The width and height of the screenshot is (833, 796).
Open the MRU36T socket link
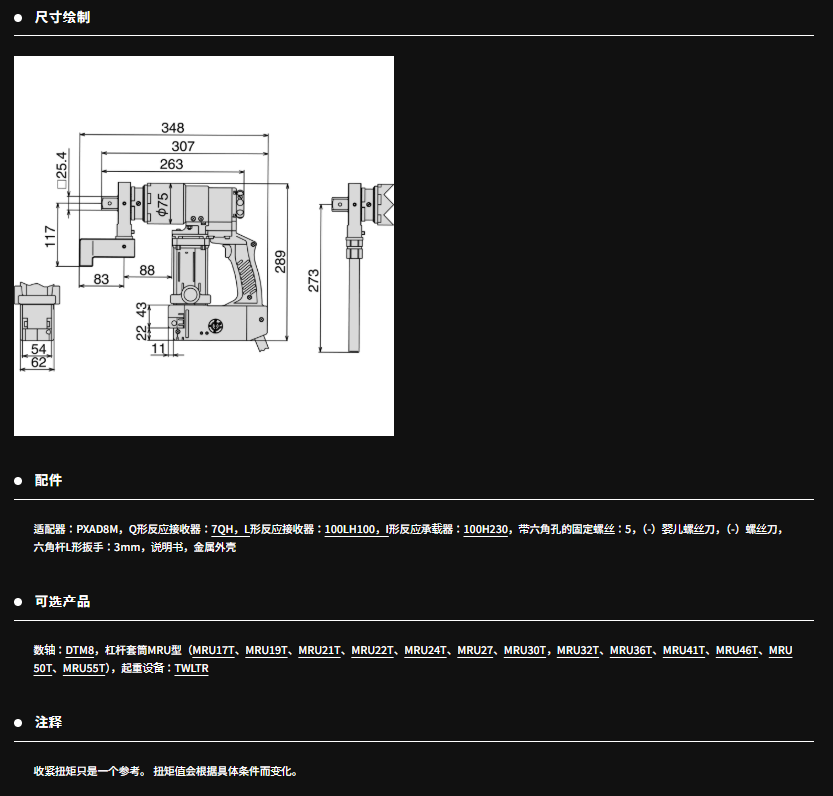point(631,650)
